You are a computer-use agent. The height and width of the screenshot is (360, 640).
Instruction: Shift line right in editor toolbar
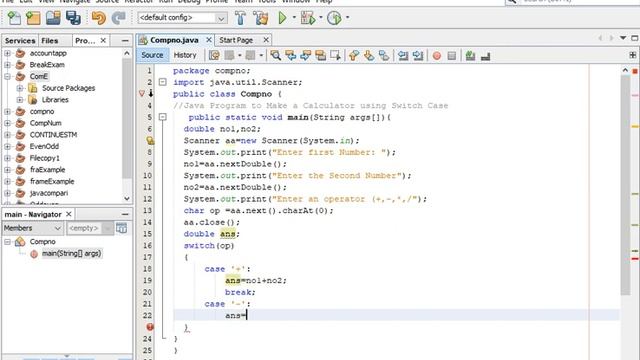tap(418, 56)
